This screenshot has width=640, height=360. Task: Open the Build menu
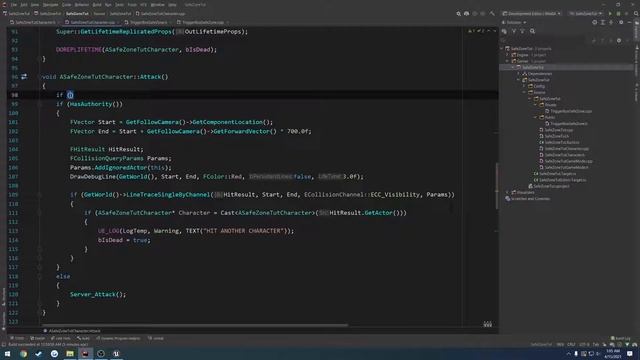(x=97, y=4)
